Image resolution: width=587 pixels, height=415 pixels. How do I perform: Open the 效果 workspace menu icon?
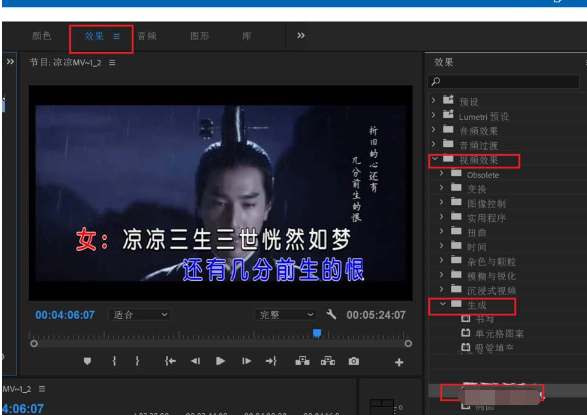(117, 36)
